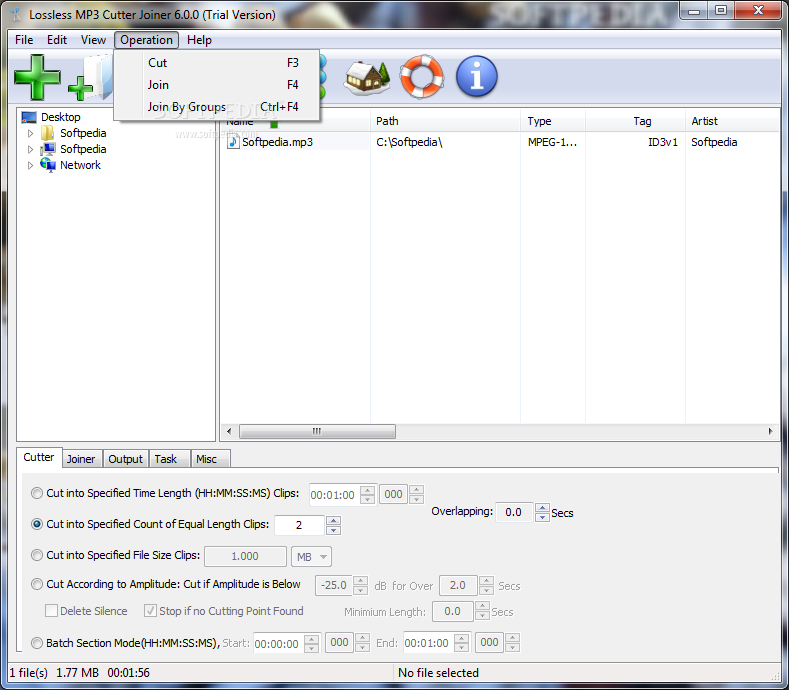Screen dimensions: 789x690
Task: Open the View menu
Action: [x=93, y=40]
